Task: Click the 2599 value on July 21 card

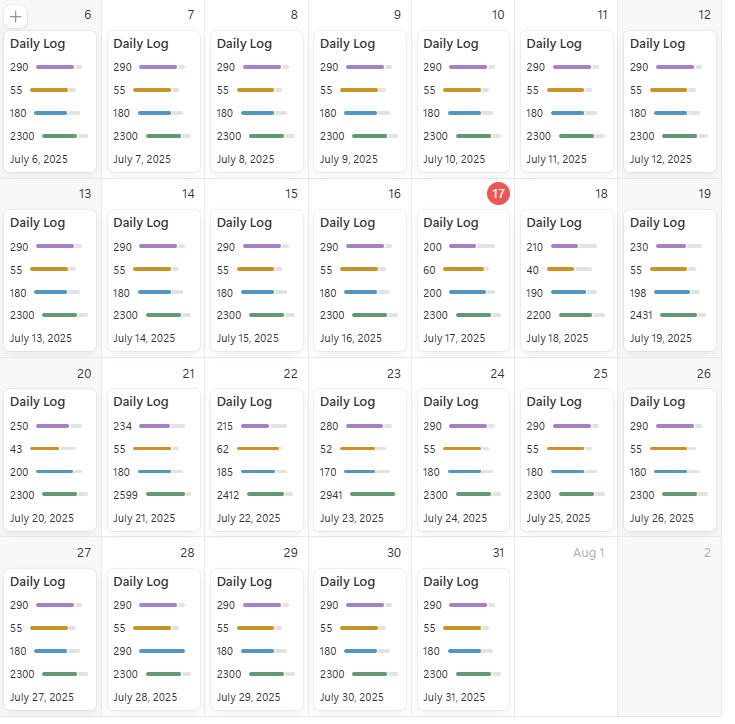Action: (x=126, y=494)
